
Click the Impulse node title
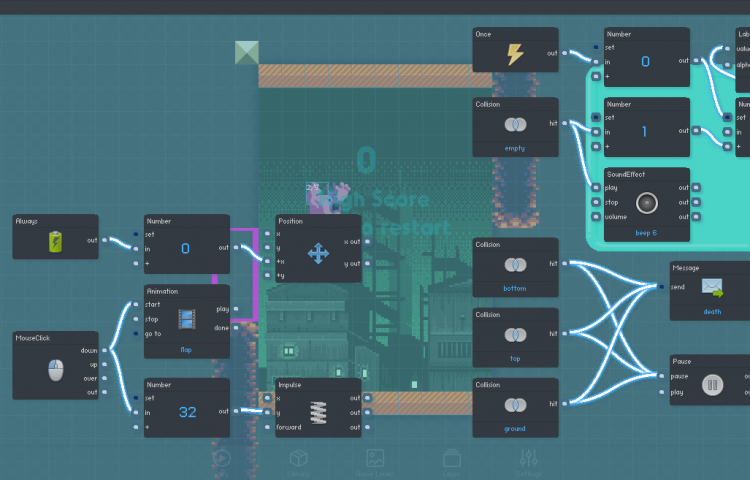(x=290, y=385)
